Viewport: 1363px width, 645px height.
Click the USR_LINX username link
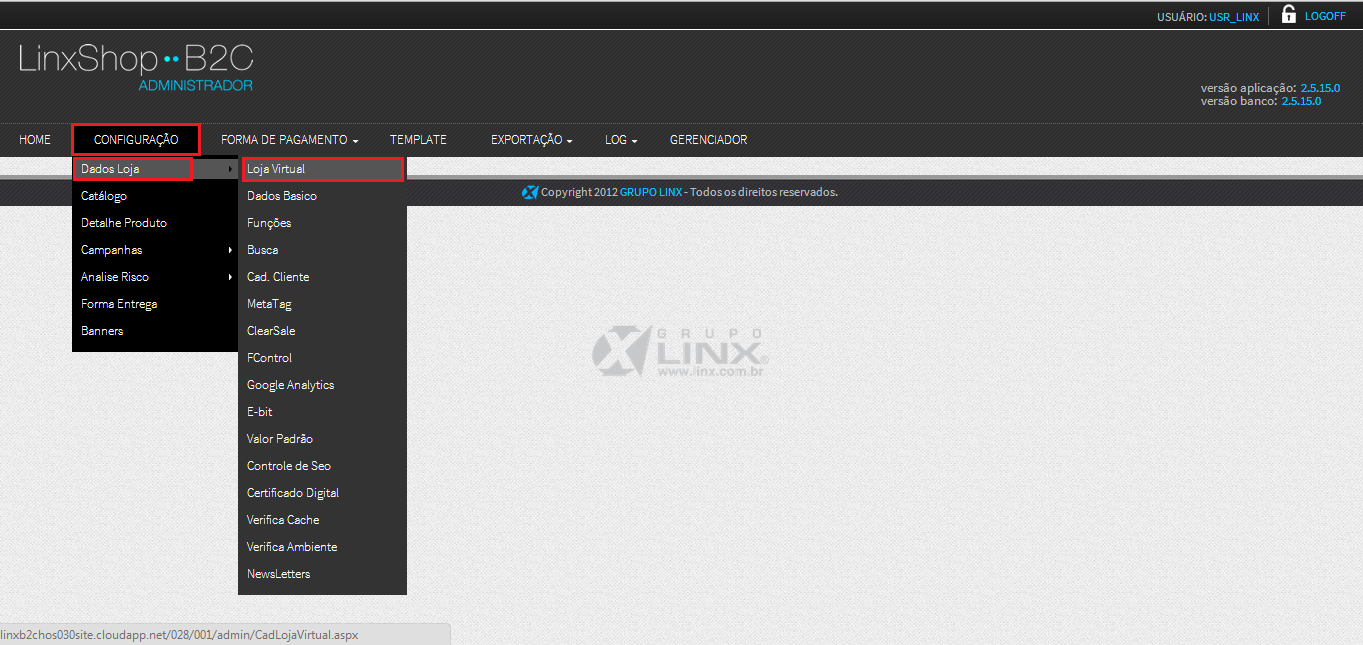click(1234, 17)
